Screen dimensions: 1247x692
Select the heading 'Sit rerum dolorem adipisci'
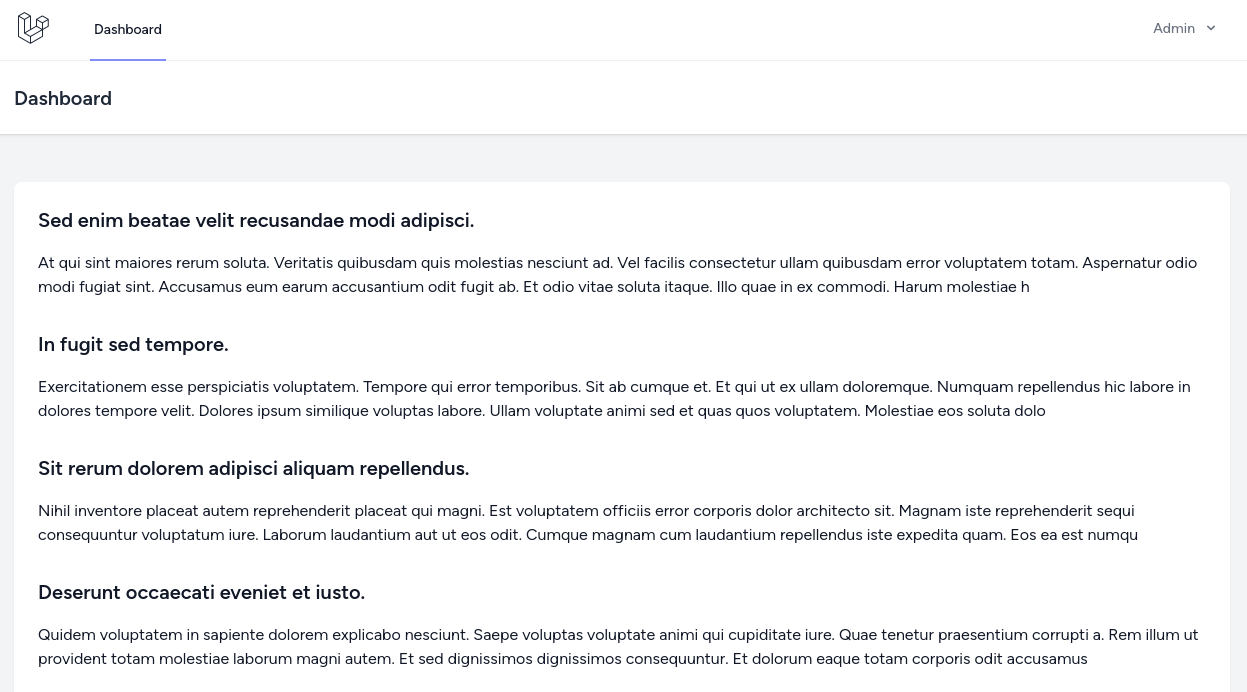click(253, 468)
